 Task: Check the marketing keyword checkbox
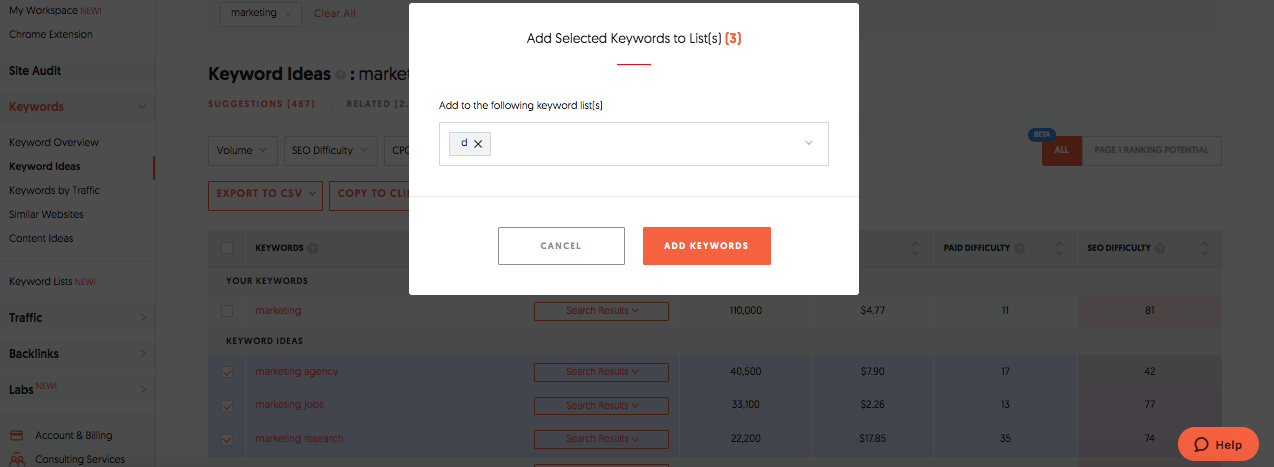[227, 311]
